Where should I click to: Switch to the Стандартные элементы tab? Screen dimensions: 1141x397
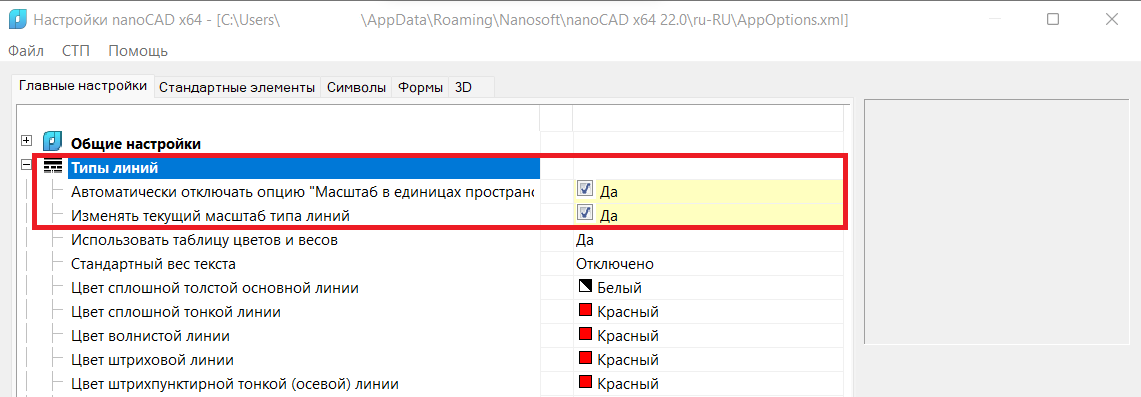point(237,88)
